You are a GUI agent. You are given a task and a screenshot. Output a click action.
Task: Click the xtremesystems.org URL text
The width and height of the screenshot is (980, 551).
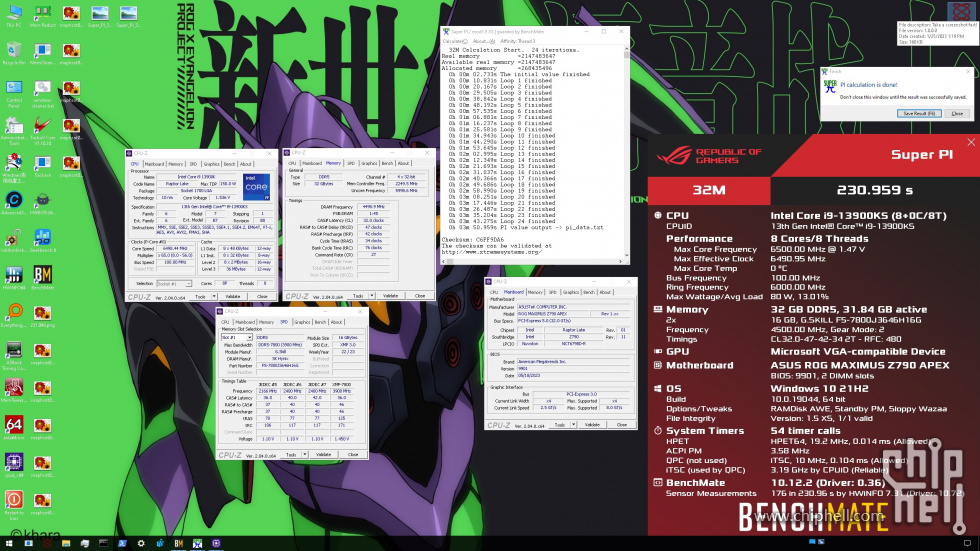(x=492, y=252)
